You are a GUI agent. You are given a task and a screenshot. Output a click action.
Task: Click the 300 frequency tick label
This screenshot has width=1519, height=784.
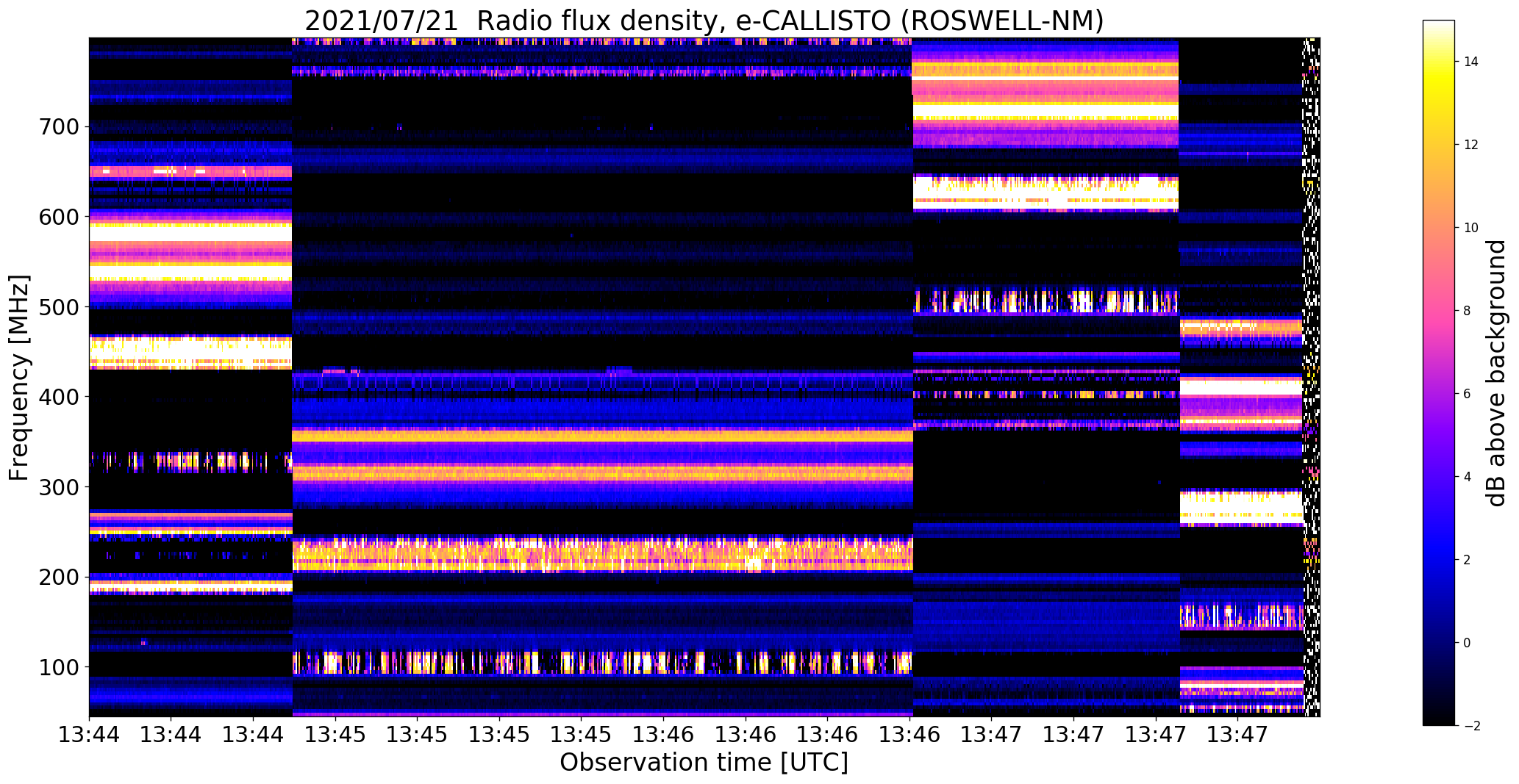(57, 487)
